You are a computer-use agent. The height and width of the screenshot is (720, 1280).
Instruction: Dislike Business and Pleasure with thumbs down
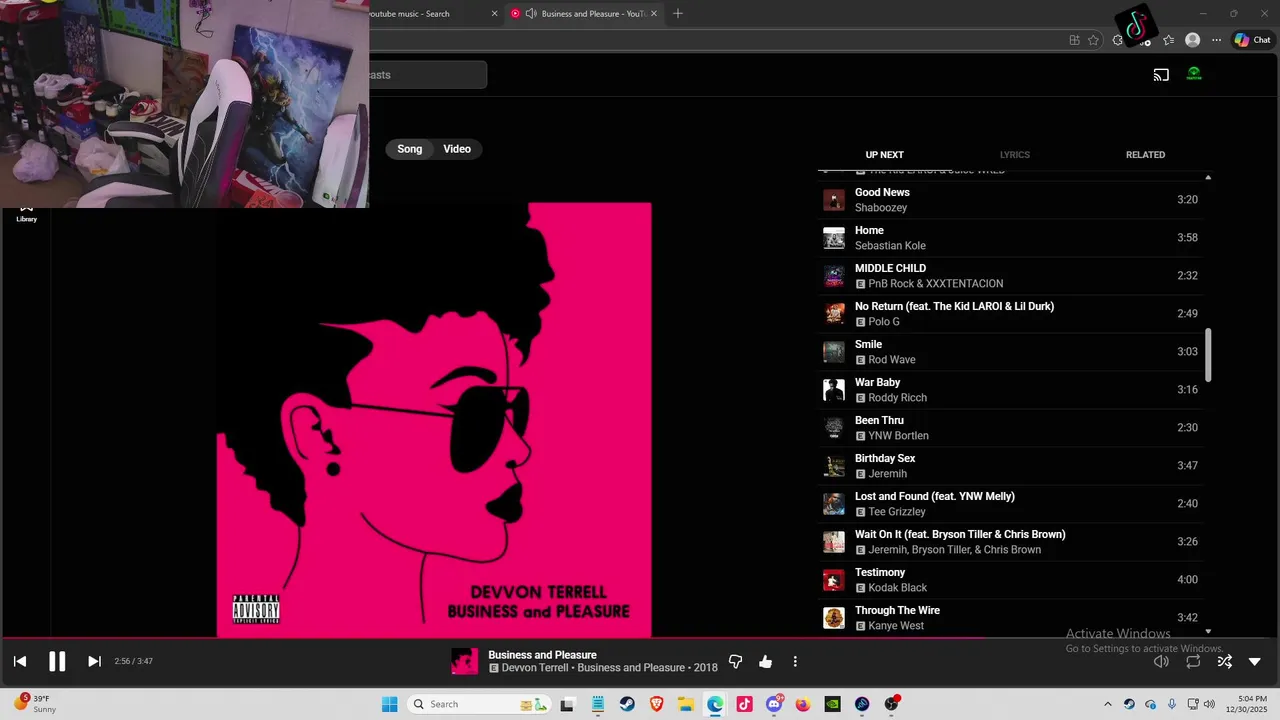pos(736,661)
